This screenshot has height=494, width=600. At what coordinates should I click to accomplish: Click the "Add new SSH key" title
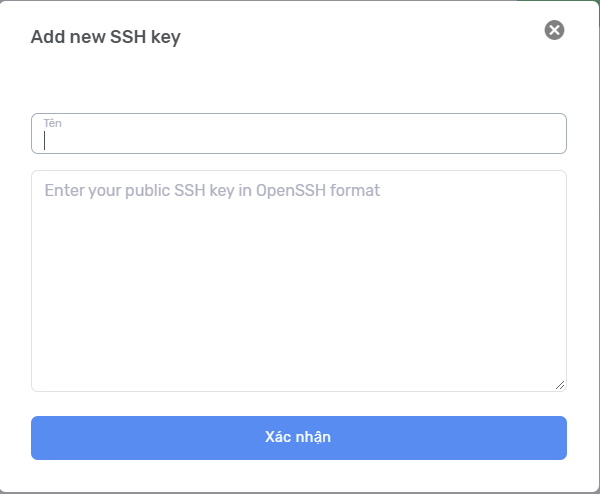[x=106, y=37]
